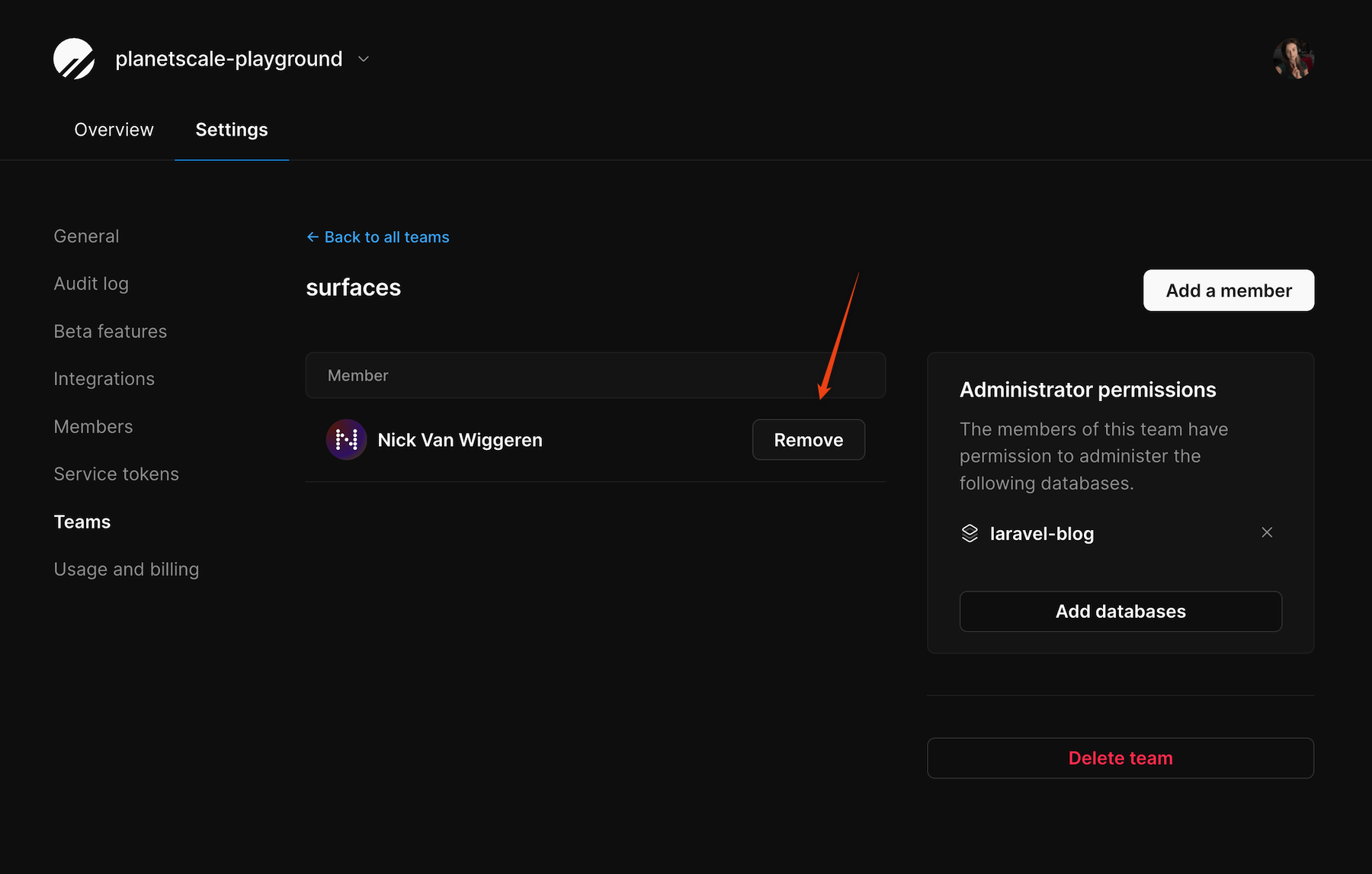Switch to the Overview tab
The height and width of the screenshot is (874, 1372).
[113, 130]
